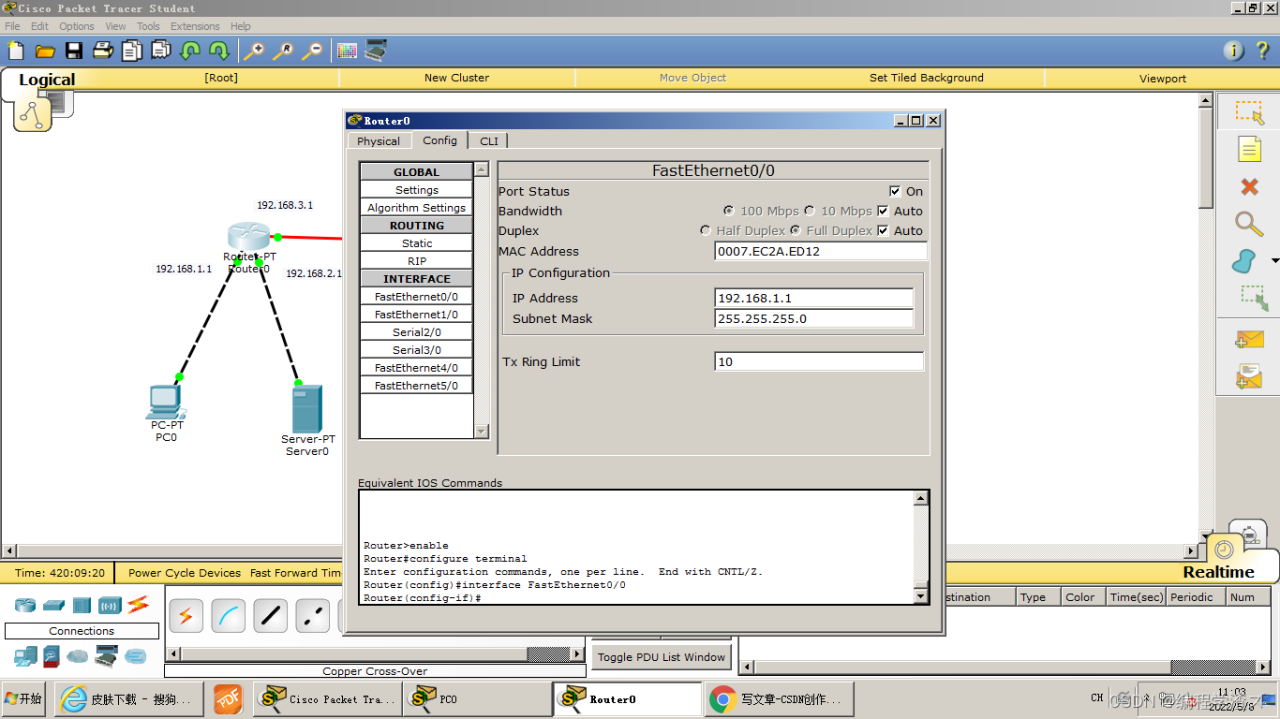
Task: Open the Extensions menu
Action: (x=195, y=26)
